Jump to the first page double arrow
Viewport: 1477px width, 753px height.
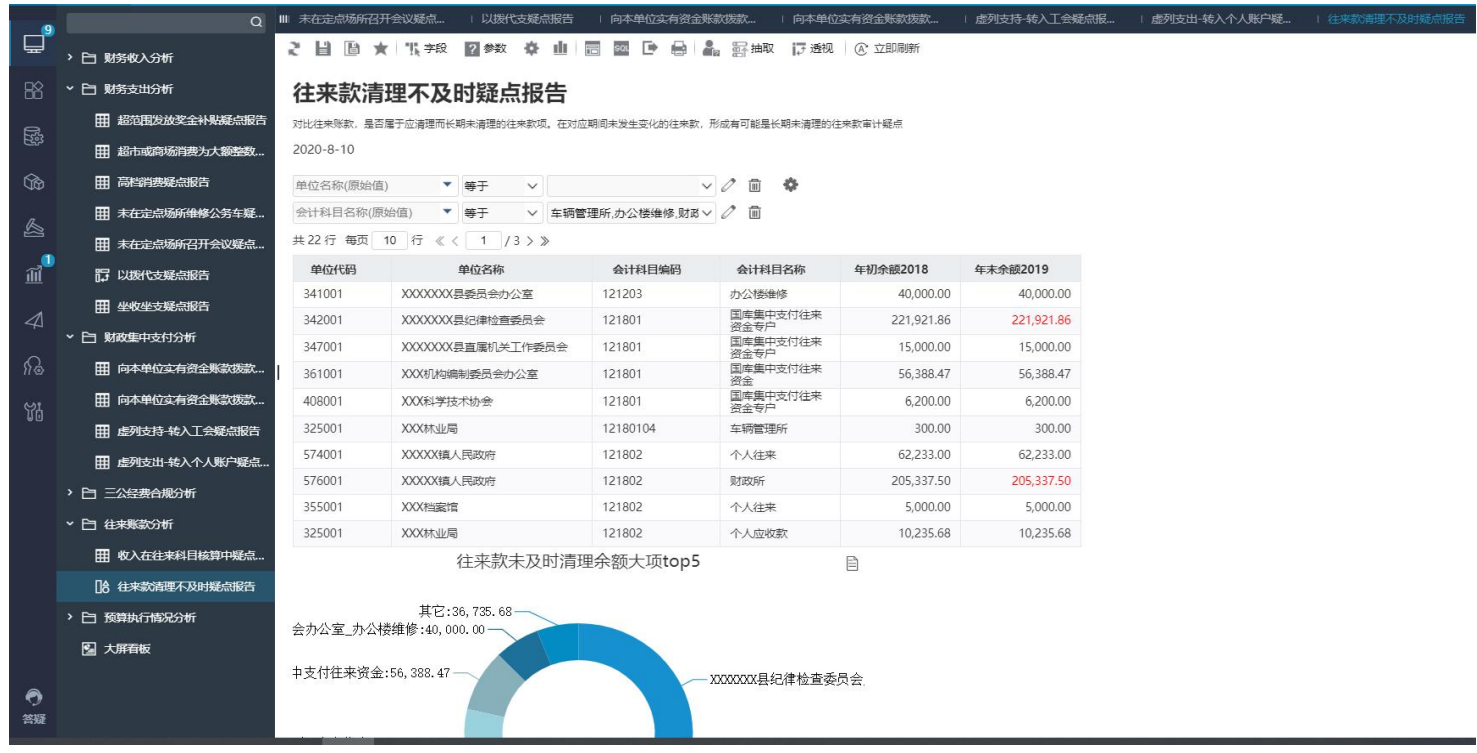click(x=440, y=241)
